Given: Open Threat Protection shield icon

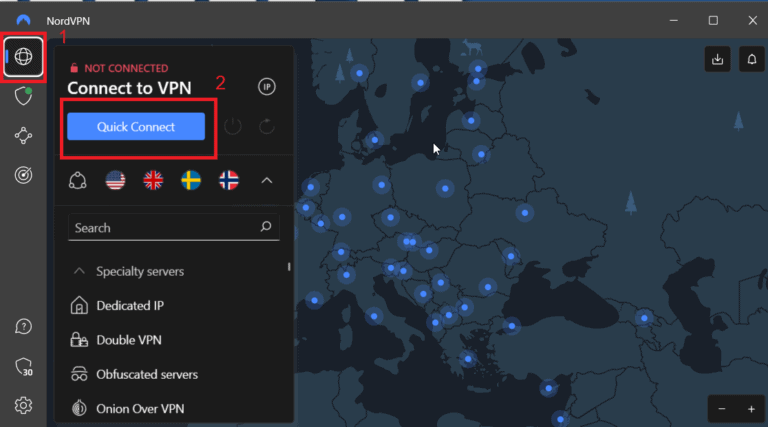Looking at the screenshot, I should 23,96.
